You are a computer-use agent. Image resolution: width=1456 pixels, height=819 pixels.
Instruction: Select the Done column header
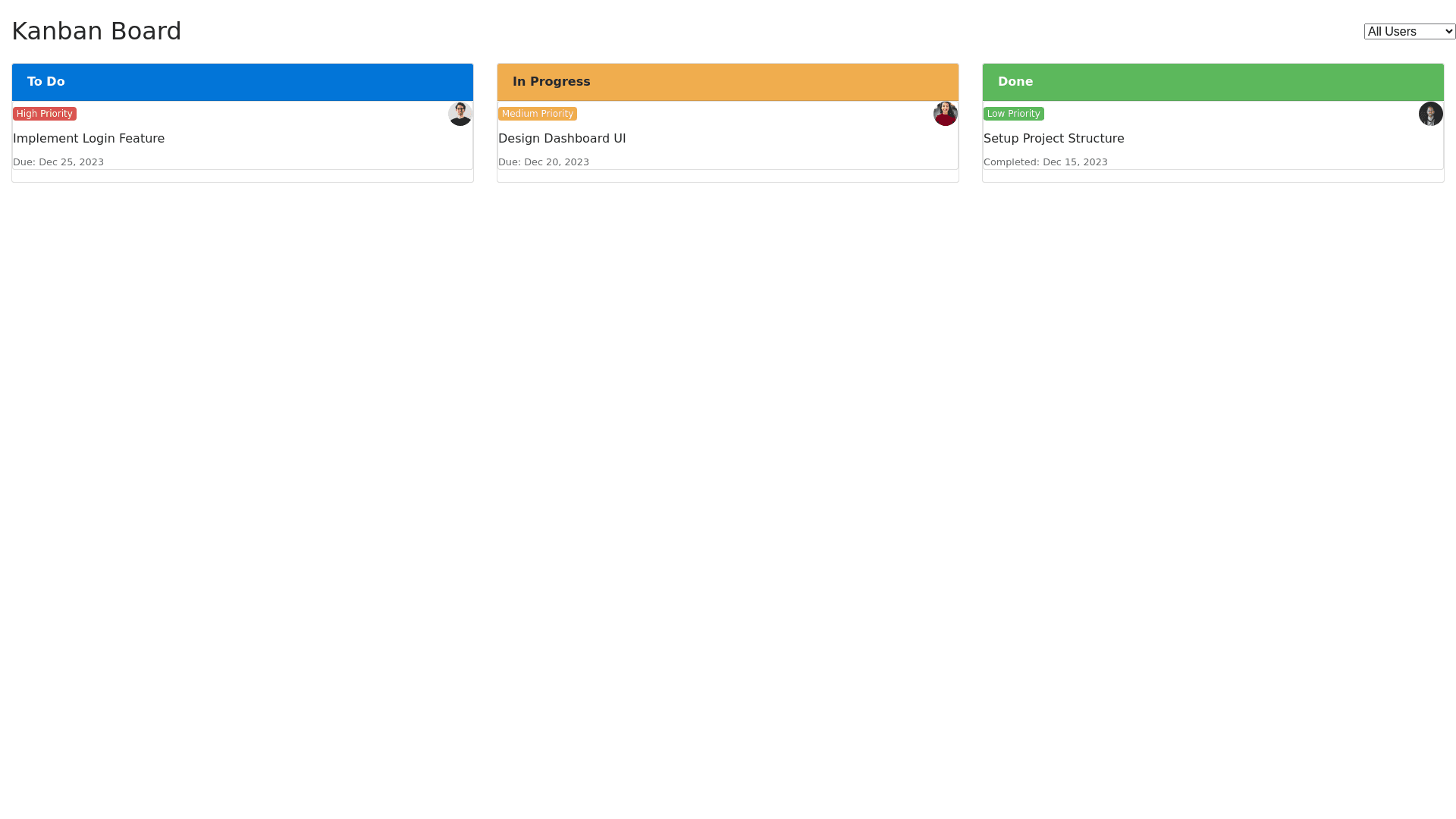(1213, 82)
